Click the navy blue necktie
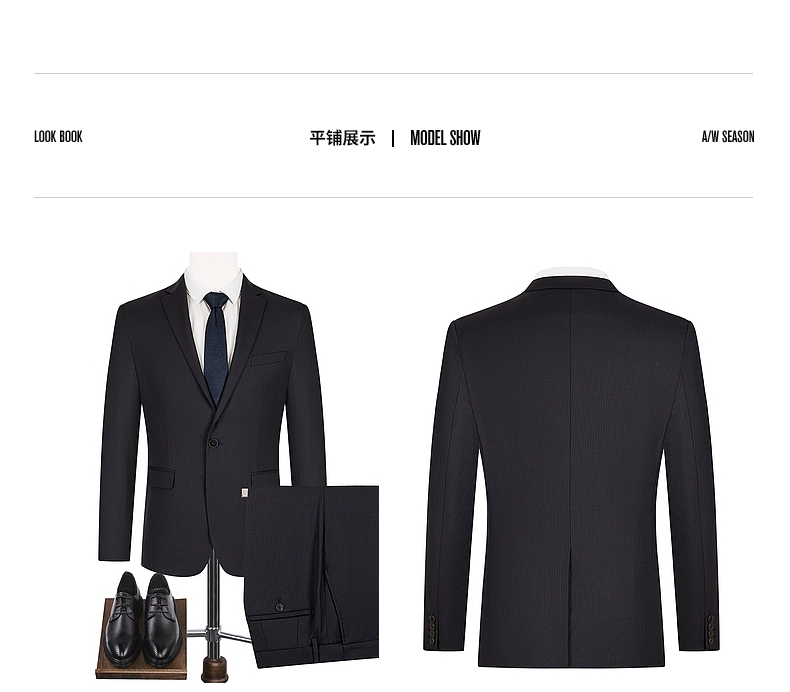The image size is (790, 692). pyautogui.click(x=216, y=348)
